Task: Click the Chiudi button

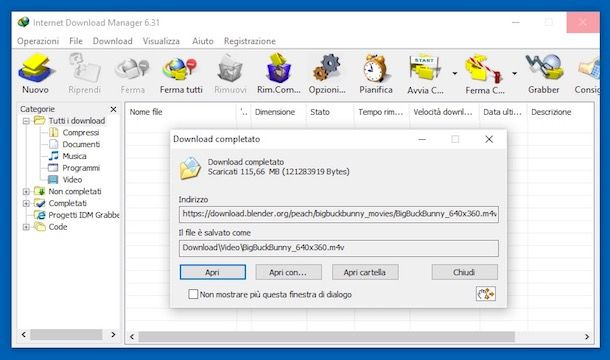Action: click(465, 272)
